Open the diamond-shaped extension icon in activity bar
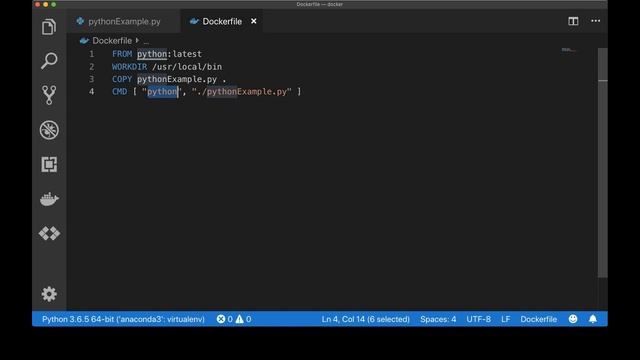This screenshot has height=360, width=640. pos(49,233)
